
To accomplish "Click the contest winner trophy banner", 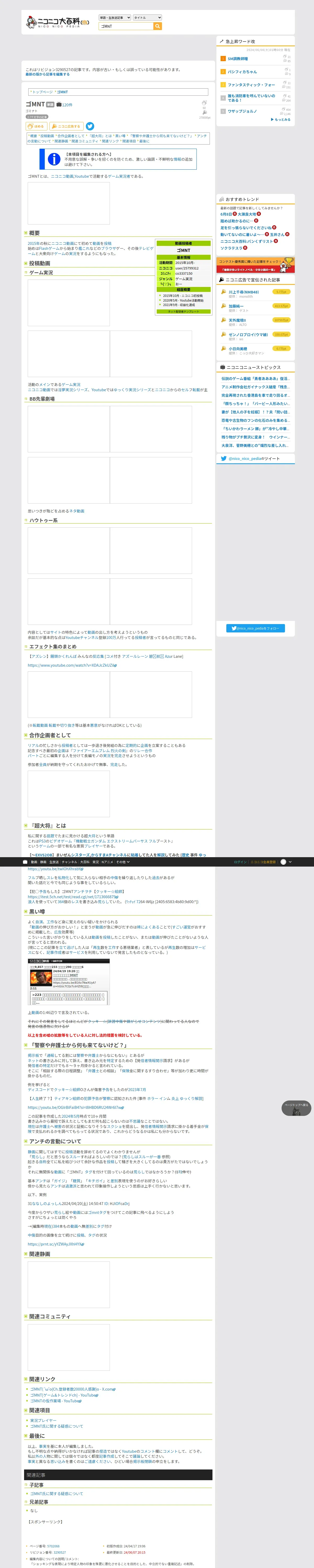I will tap(255, 265).
